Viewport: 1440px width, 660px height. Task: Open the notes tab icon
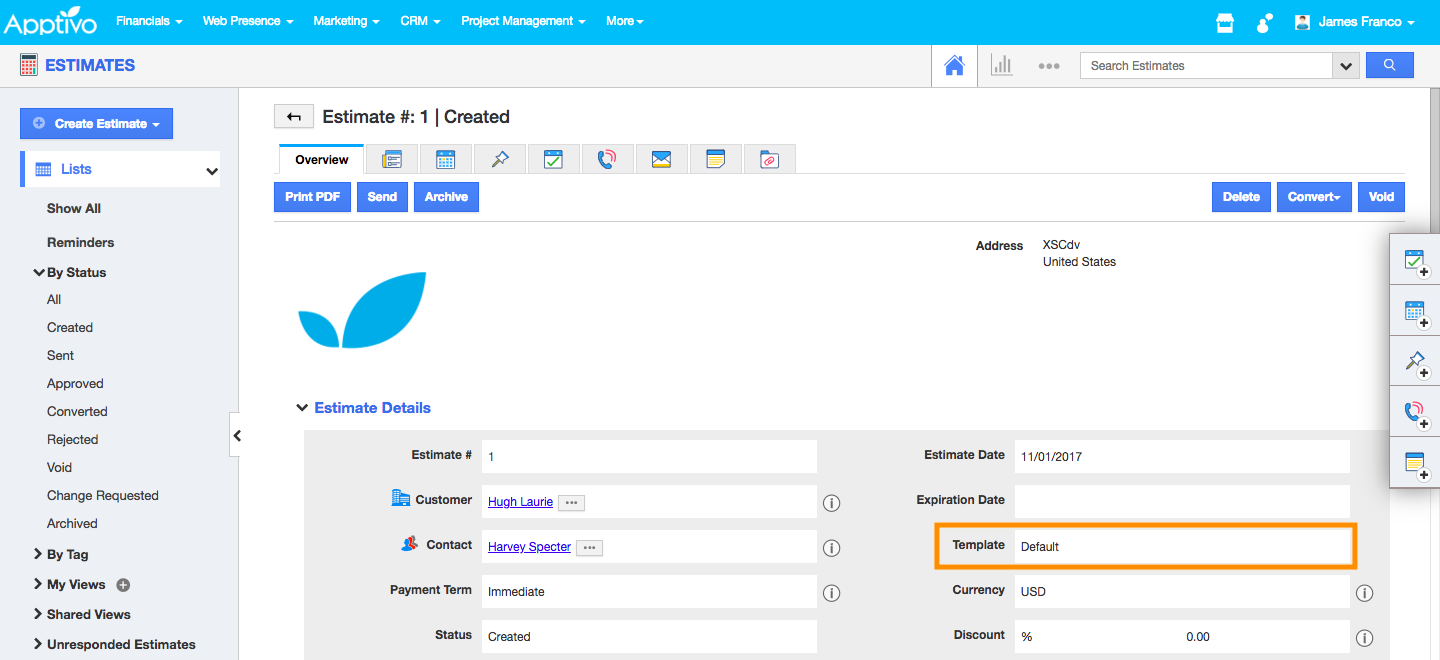(x=715, y=159)
